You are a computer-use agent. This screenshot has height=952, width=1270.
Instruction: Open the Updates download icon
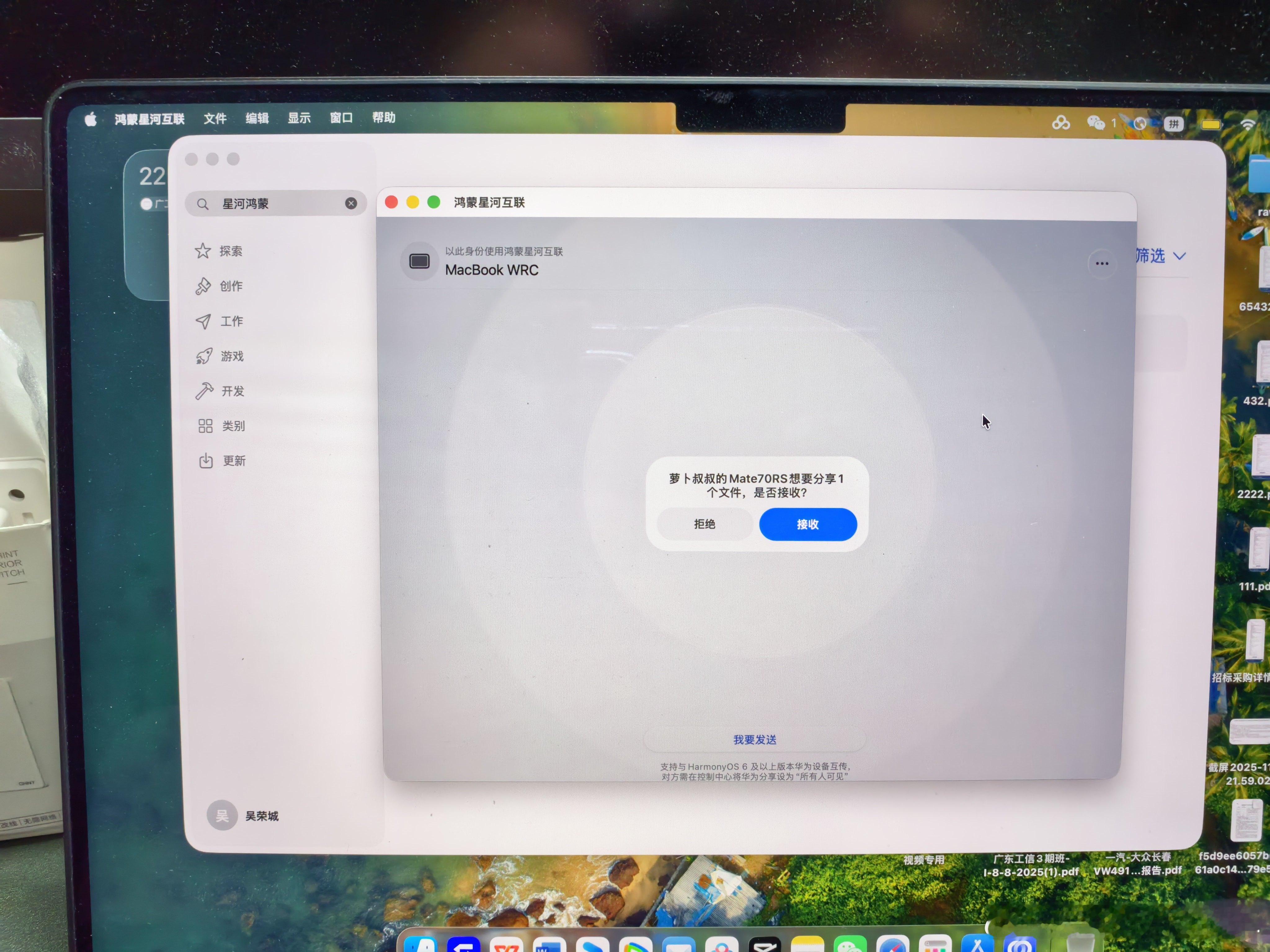[206, 461]
